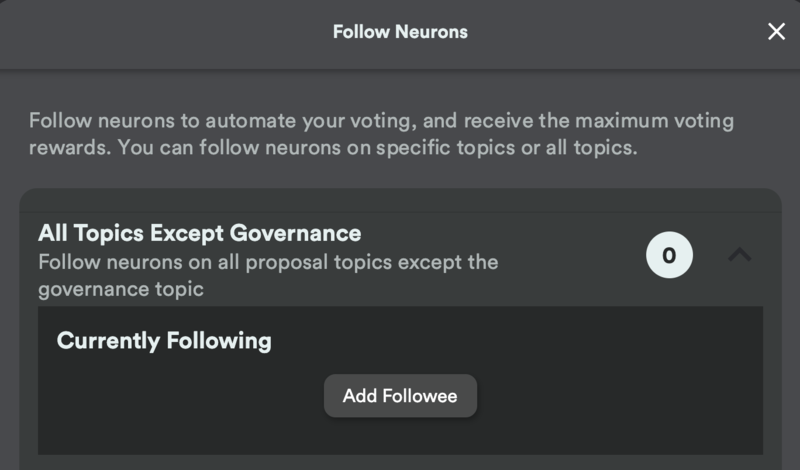
Task: Hide the Currently Following list via the chevron
Action: point(739,254)
